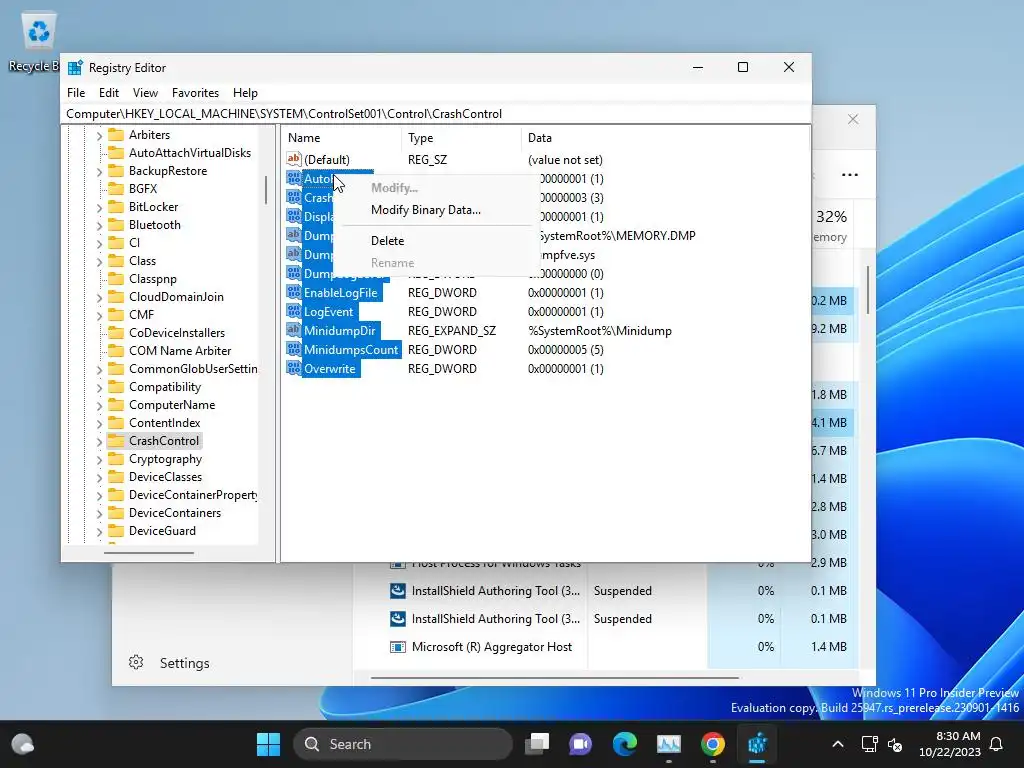Click %SystemRoot%\Minidump data cell
Viewport: 1024px width, 768px height.
coord(600,330)
